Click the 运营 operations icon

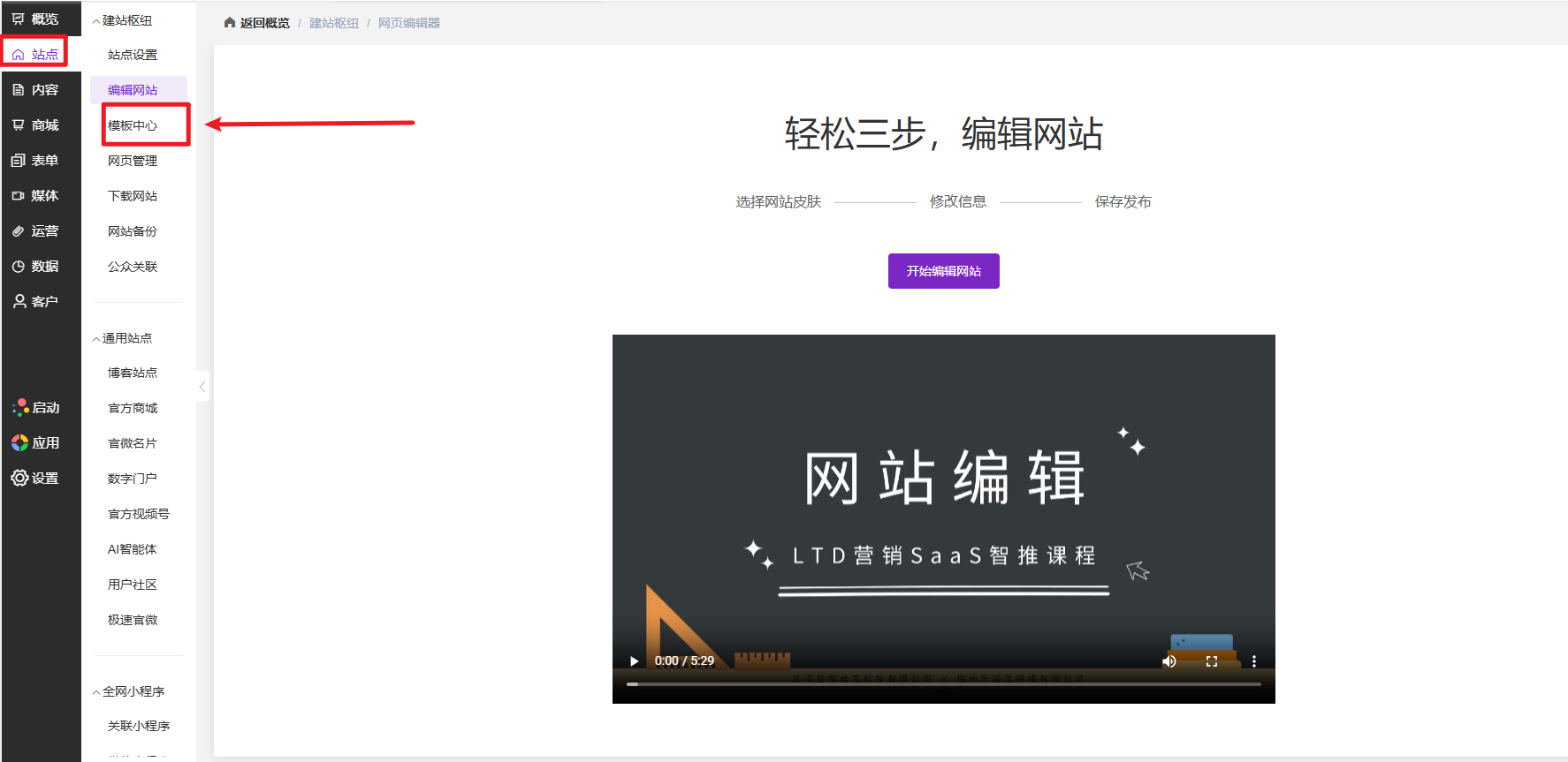pyautogui.click(x=18, y=231)
